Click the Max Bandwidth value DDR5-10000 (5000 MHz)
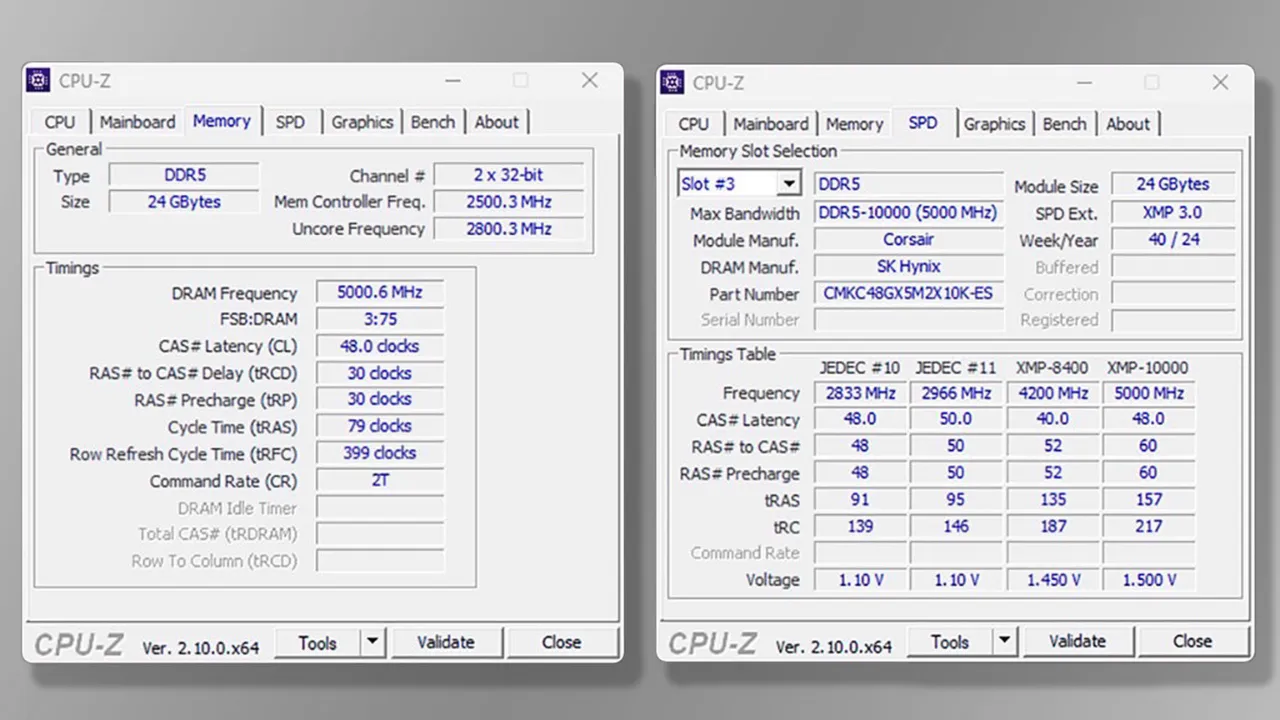1280x720 pixels. pos(909,212)
